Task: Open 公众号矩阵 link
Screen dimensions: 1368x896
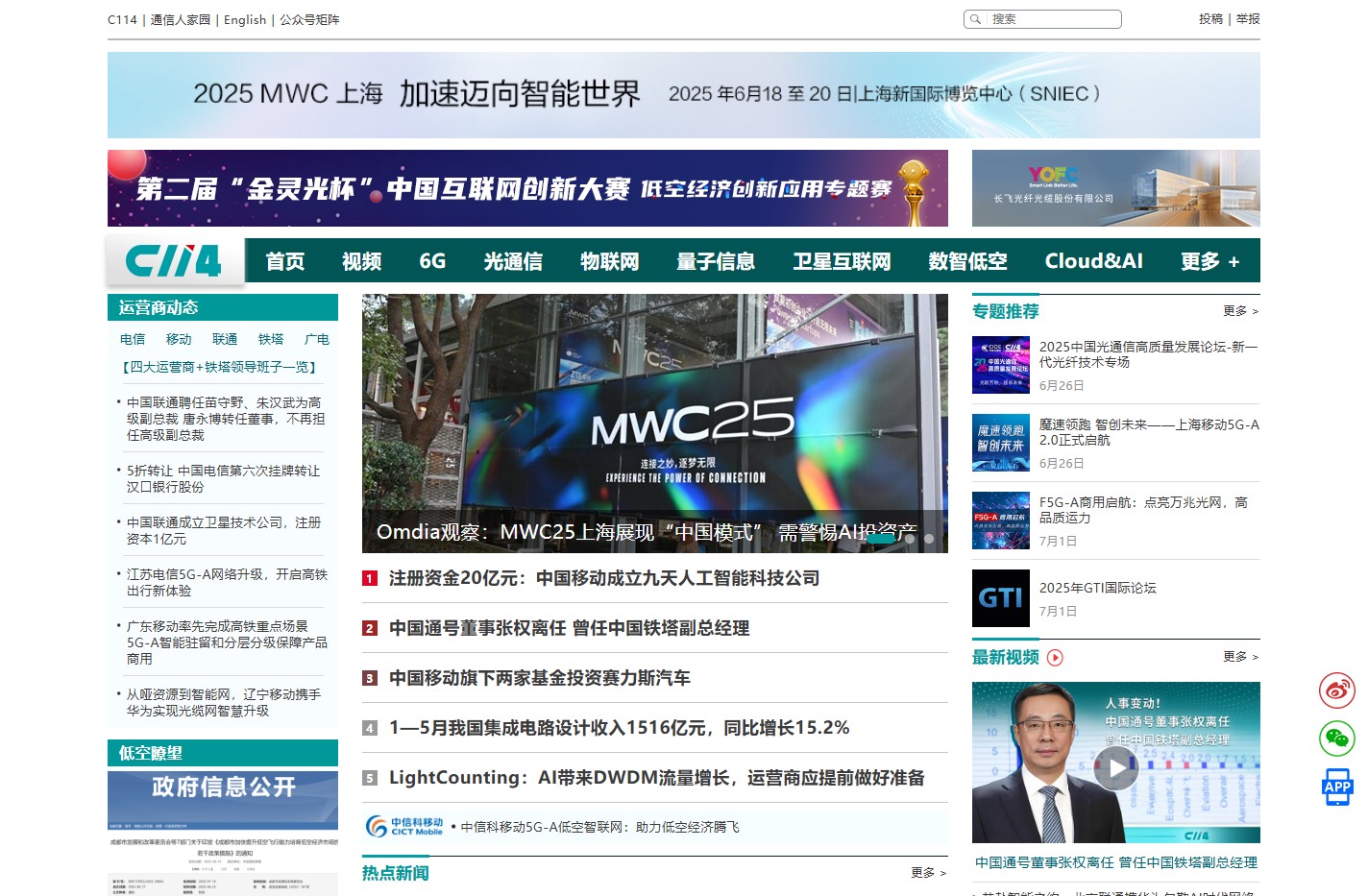Action: tap(309, 19)
